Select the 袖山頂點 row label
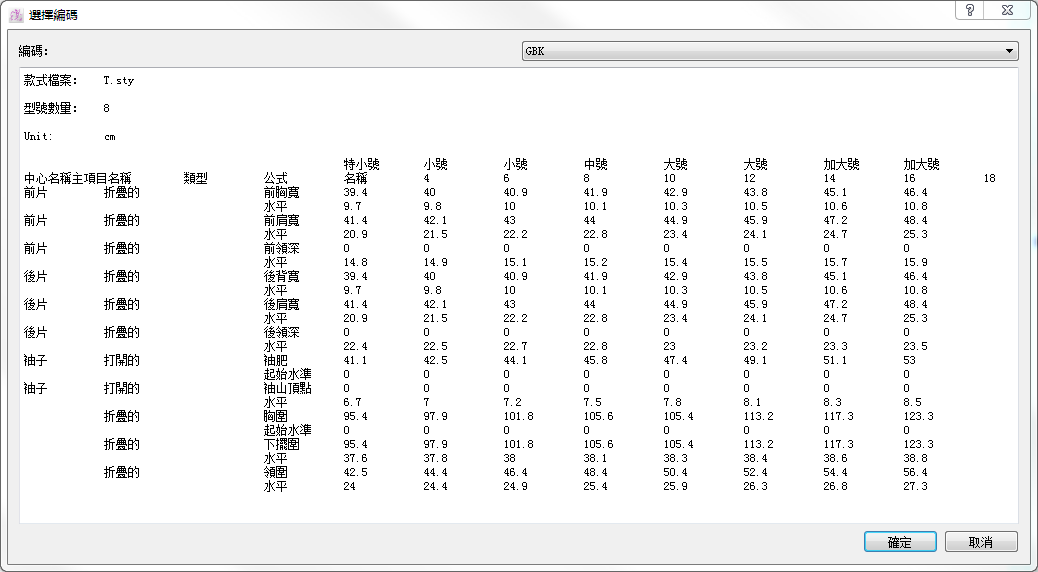1038x572 pixels. [x=287, y=388]
